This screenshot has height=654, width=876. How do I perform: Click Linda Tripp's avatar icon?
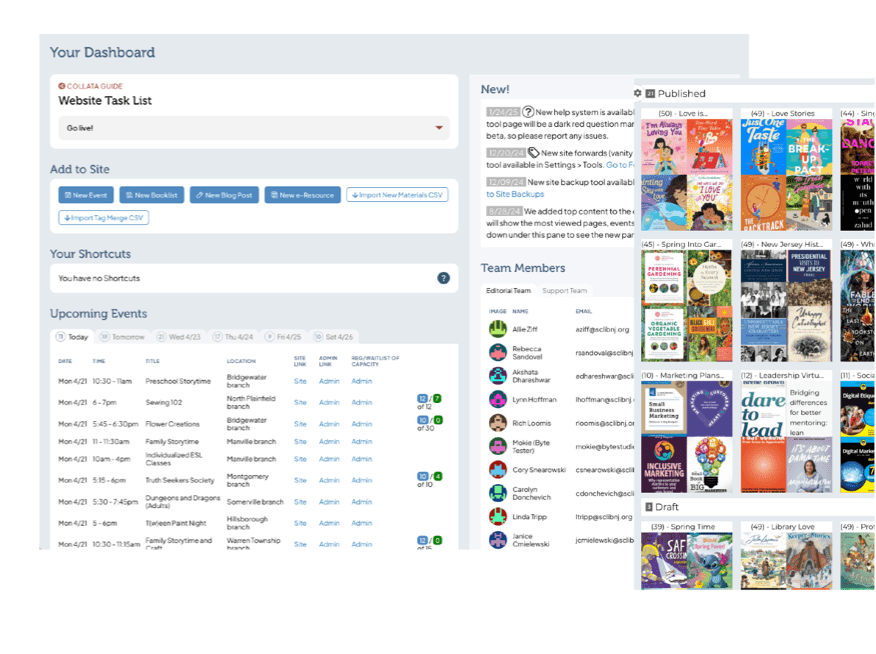pyautogui.click(x=497, y=516)
